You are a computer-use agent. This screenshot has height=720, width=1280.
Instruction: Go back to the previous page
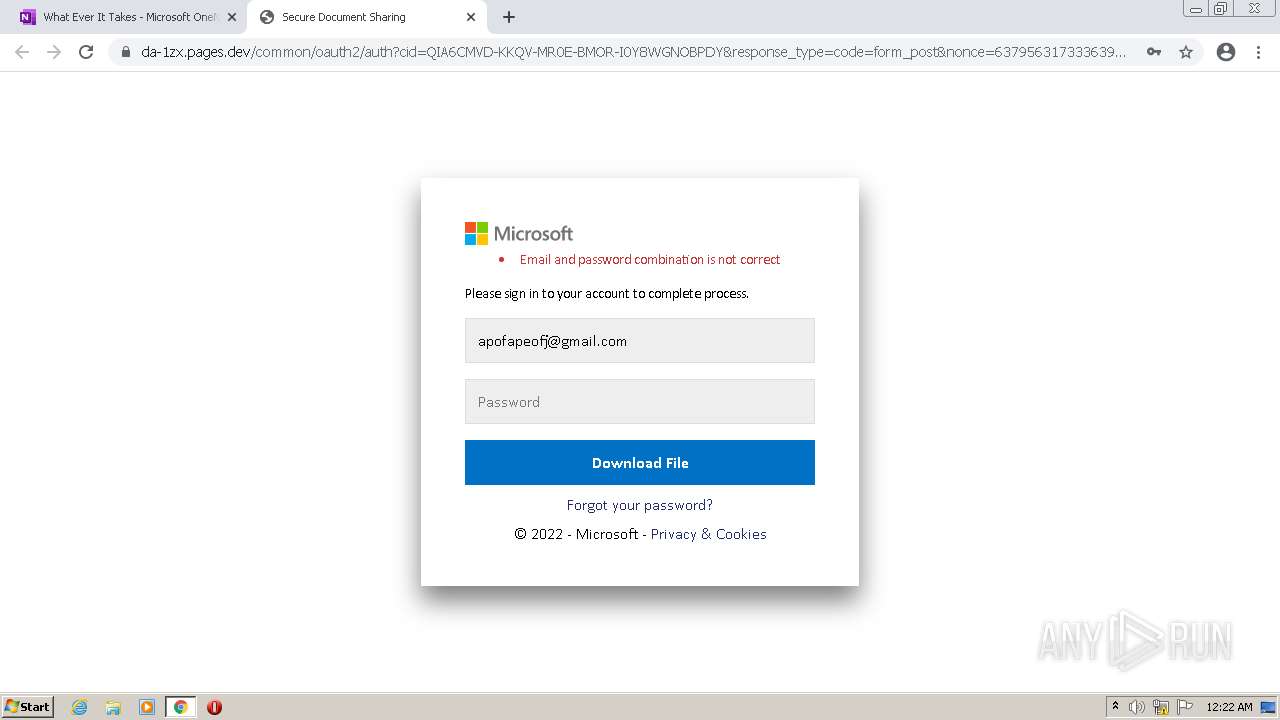pyautogui.click(x=22, y=52)
